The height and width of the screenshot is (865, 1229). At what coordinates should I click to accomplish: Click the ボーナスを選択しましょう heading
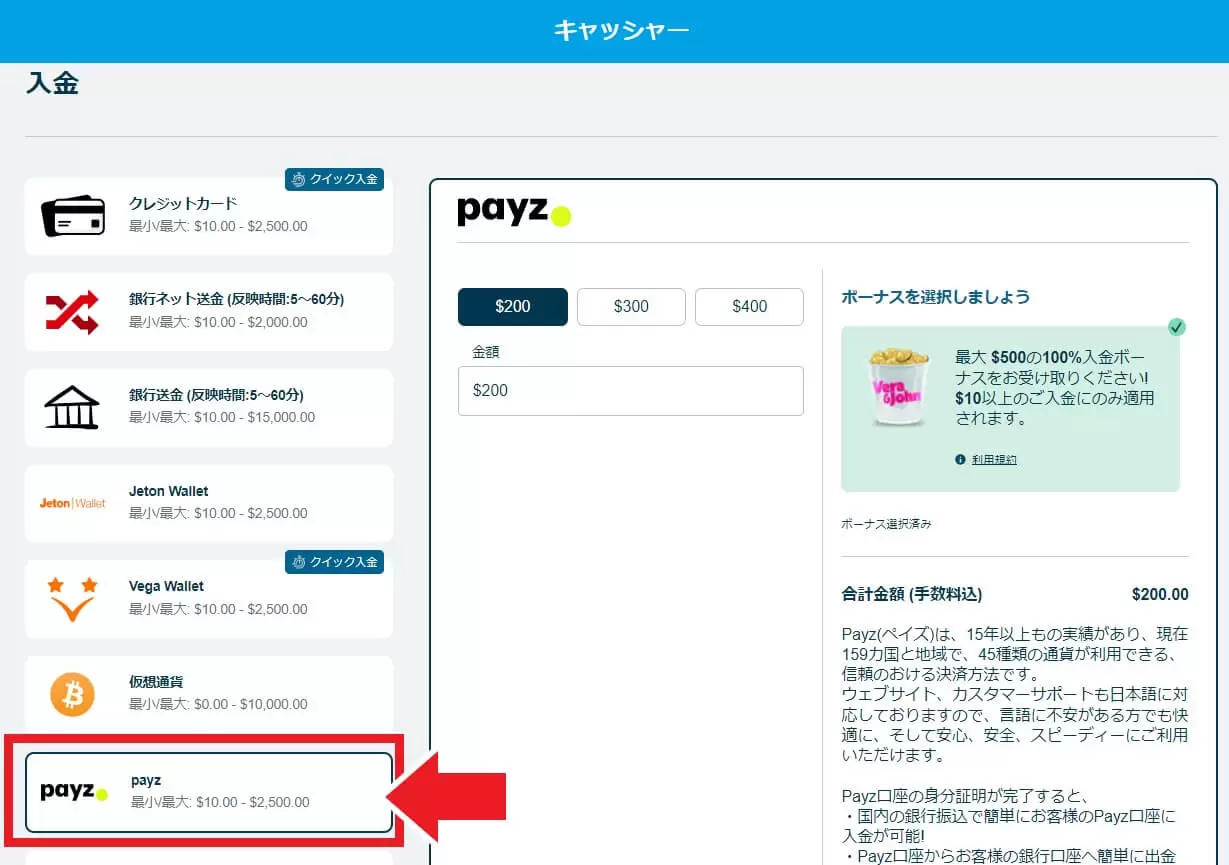pyautogui.click(x=936, y=297)
